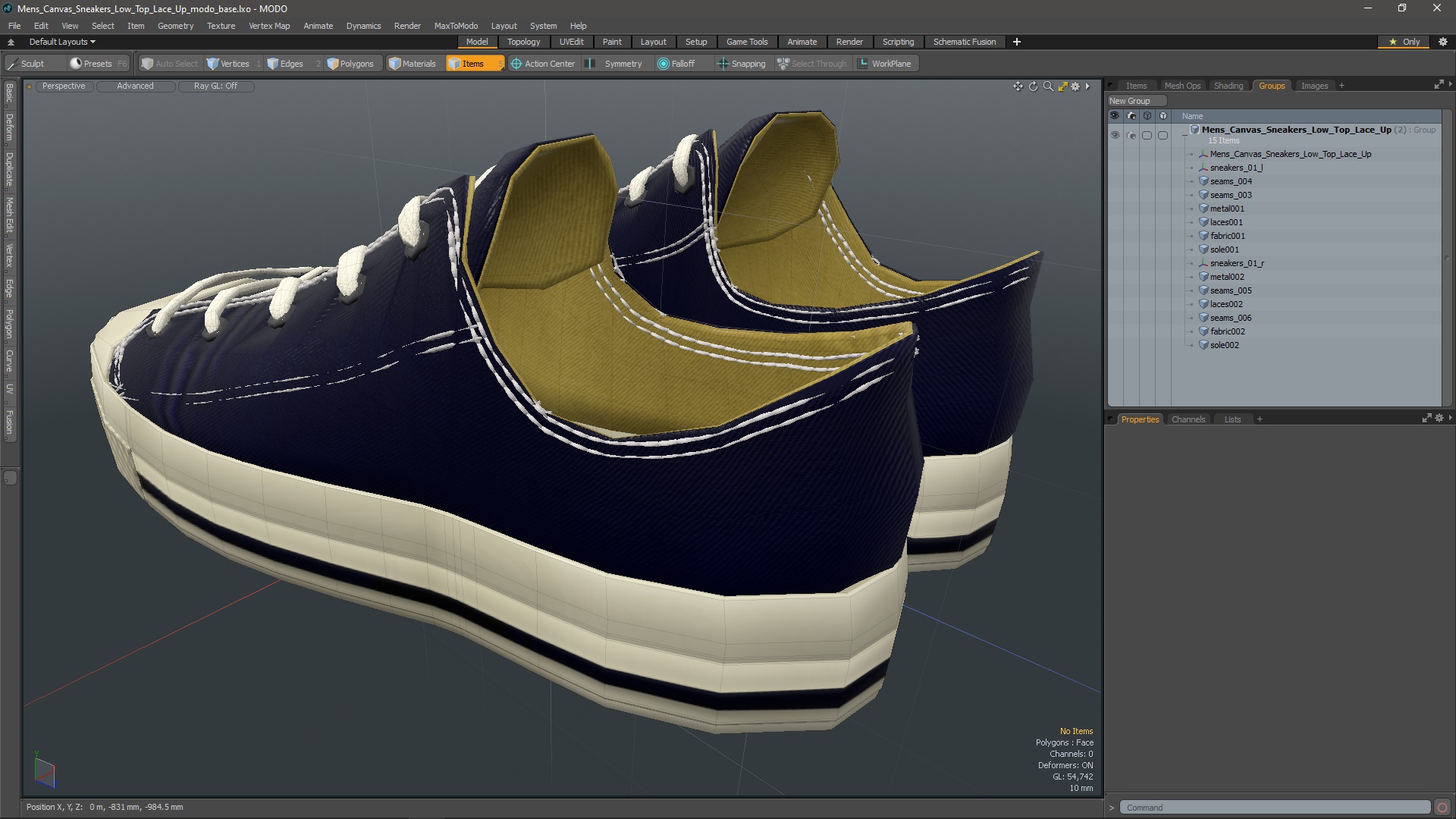Toggle the first checkbox of the group row
1456x819 pixels.
pos(1147,135)
